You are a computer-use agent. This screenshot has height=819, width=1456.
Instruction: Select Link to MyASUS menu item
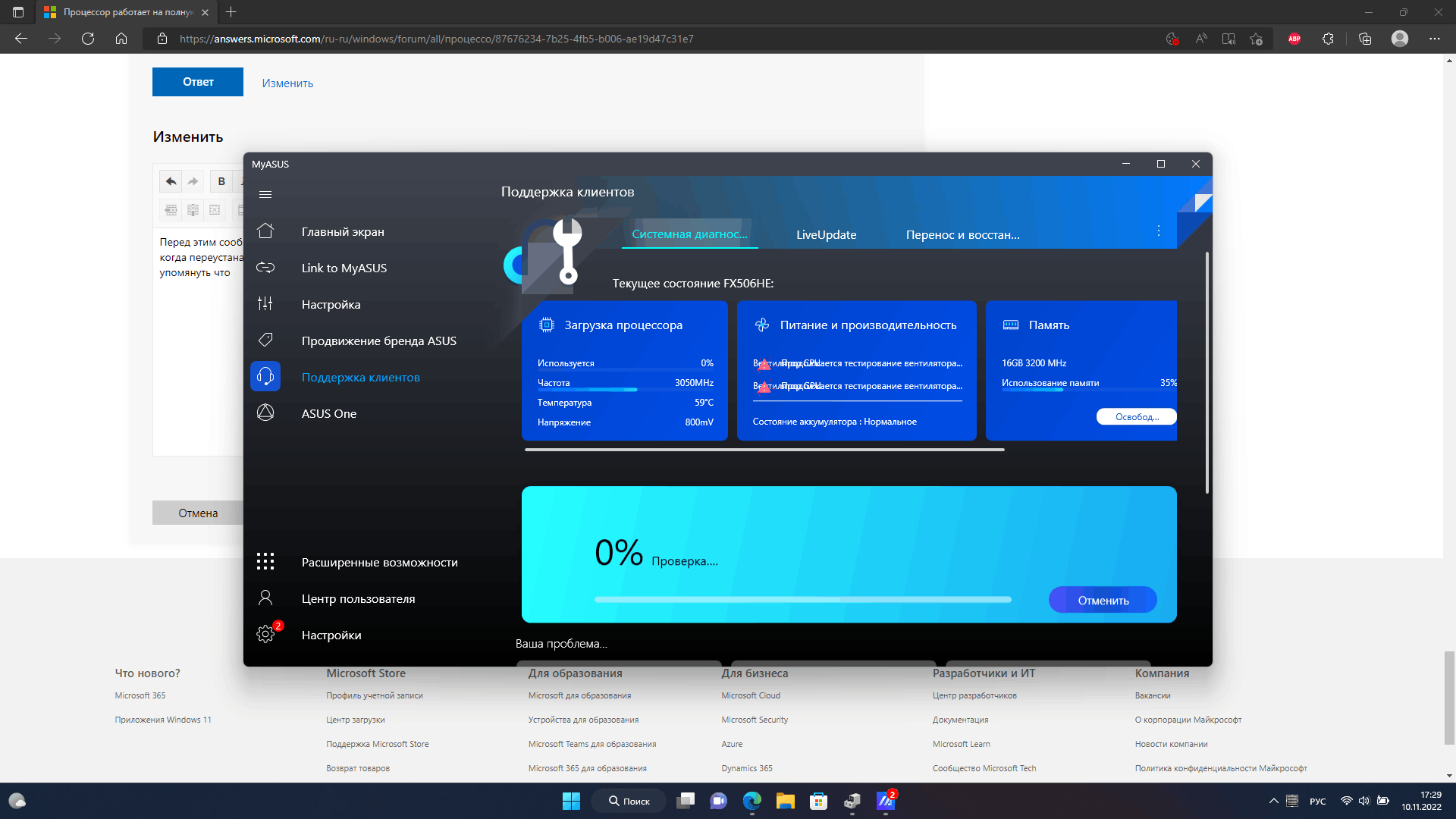point(344,268)
